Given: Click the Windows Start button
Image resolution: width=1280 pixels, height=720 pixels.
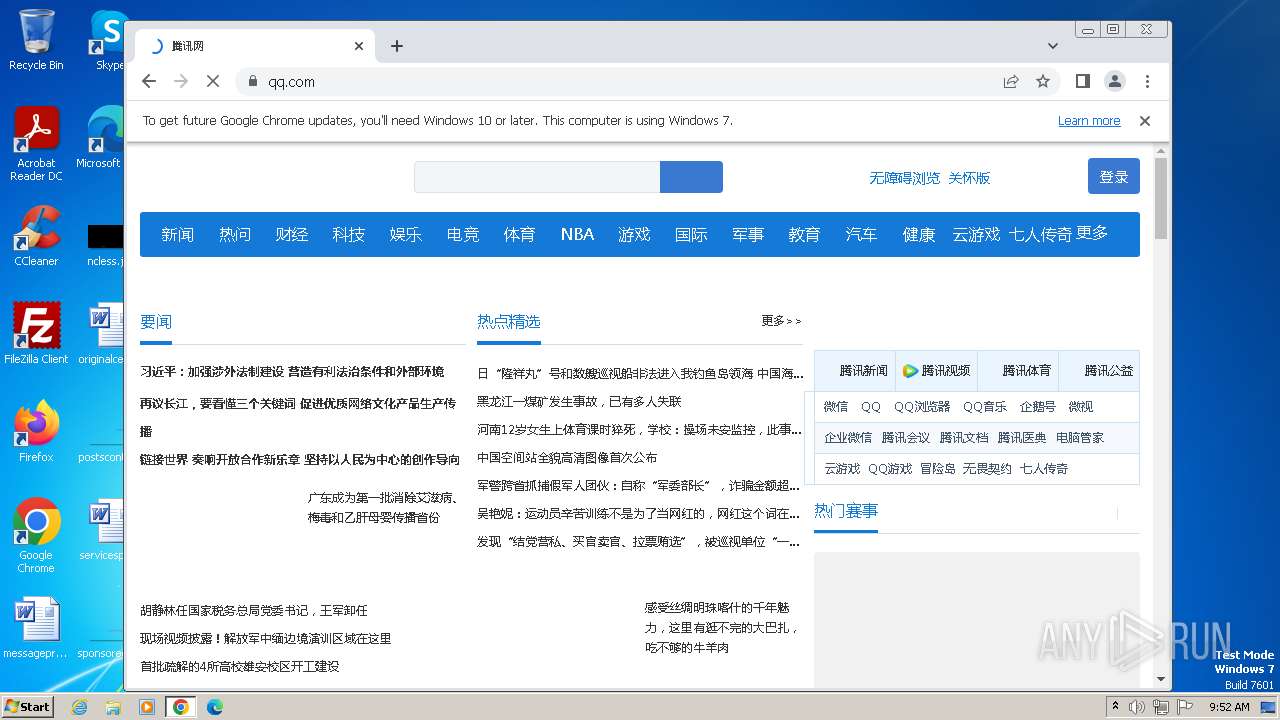Looking at the screenshot, I should pyautogui.click(x=28, y=706).
